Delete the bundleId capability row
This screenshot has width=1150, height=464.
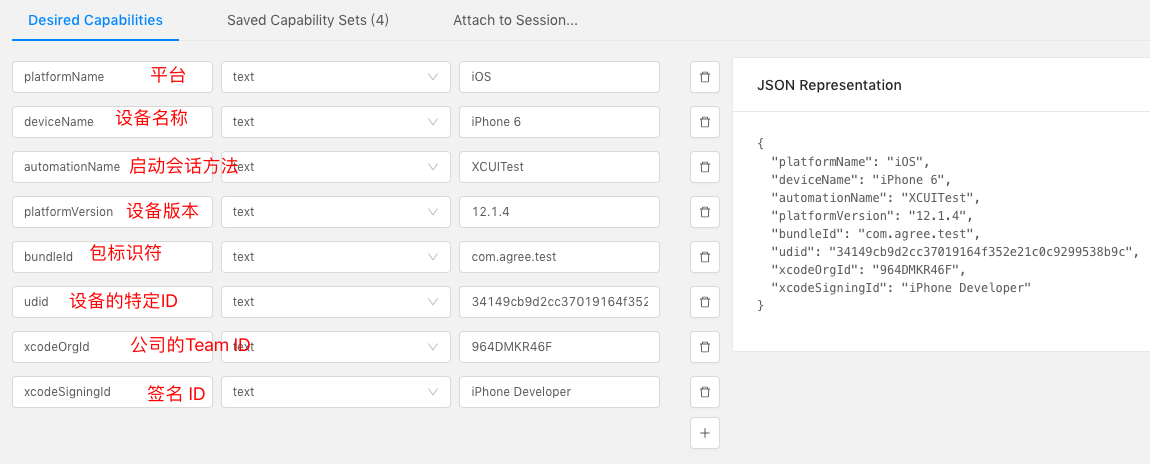[704, 257]
